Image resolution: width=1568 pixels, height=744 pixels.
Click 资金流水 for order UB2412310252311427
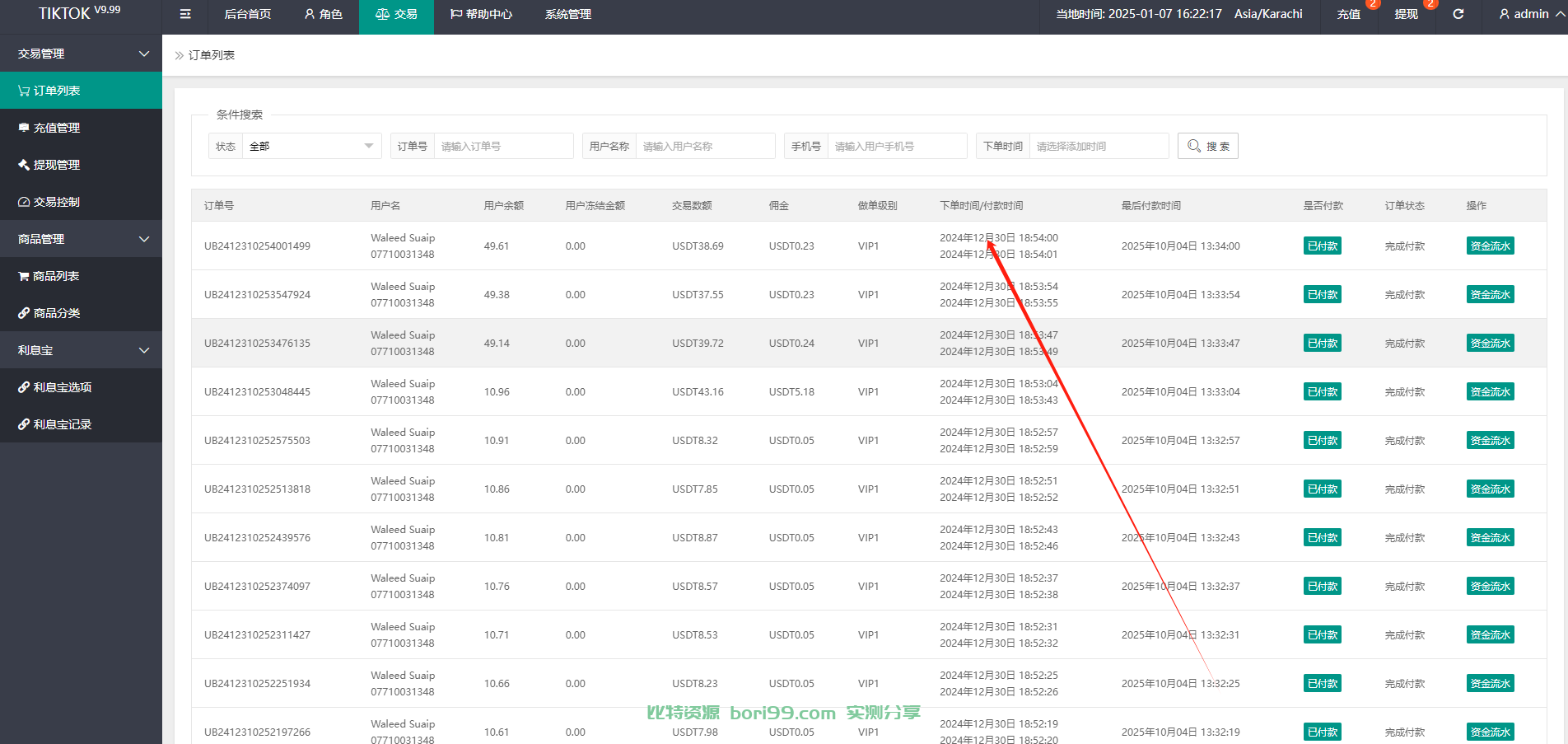click(1491, 634)
